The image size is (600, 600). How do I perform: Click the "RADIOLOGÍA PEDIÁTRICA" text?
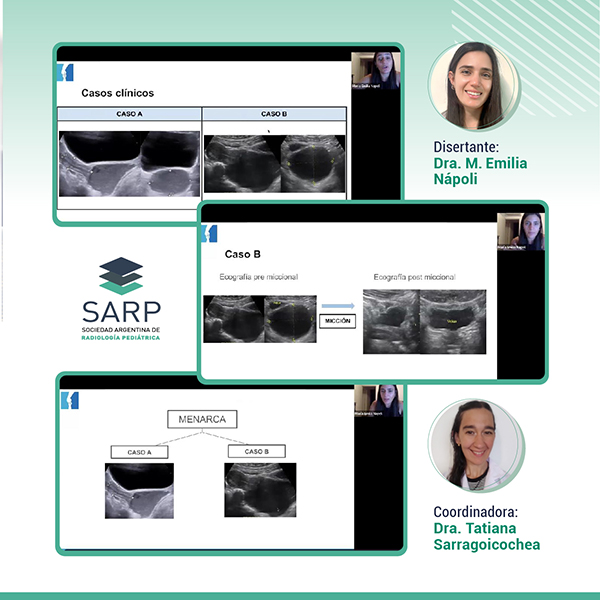click(x=121, y=338)
